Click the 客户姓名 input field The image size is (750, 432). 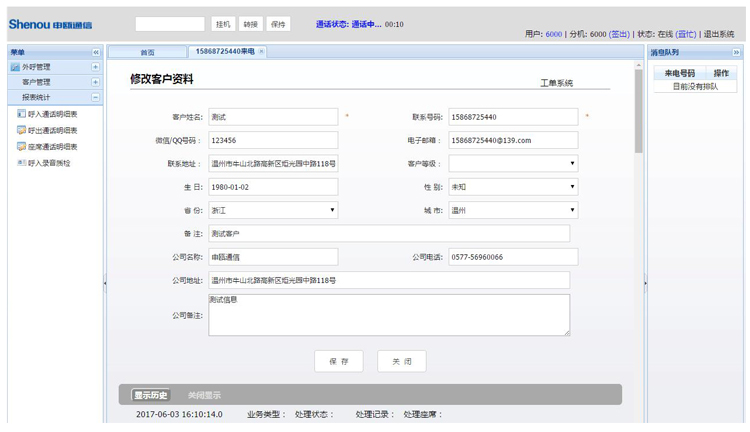273,117
